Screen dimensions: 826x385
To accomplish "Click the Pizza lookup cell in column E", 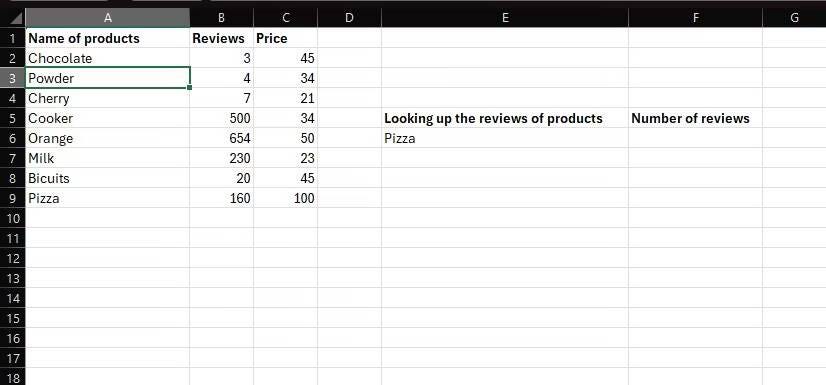I will tap(505, 139).
